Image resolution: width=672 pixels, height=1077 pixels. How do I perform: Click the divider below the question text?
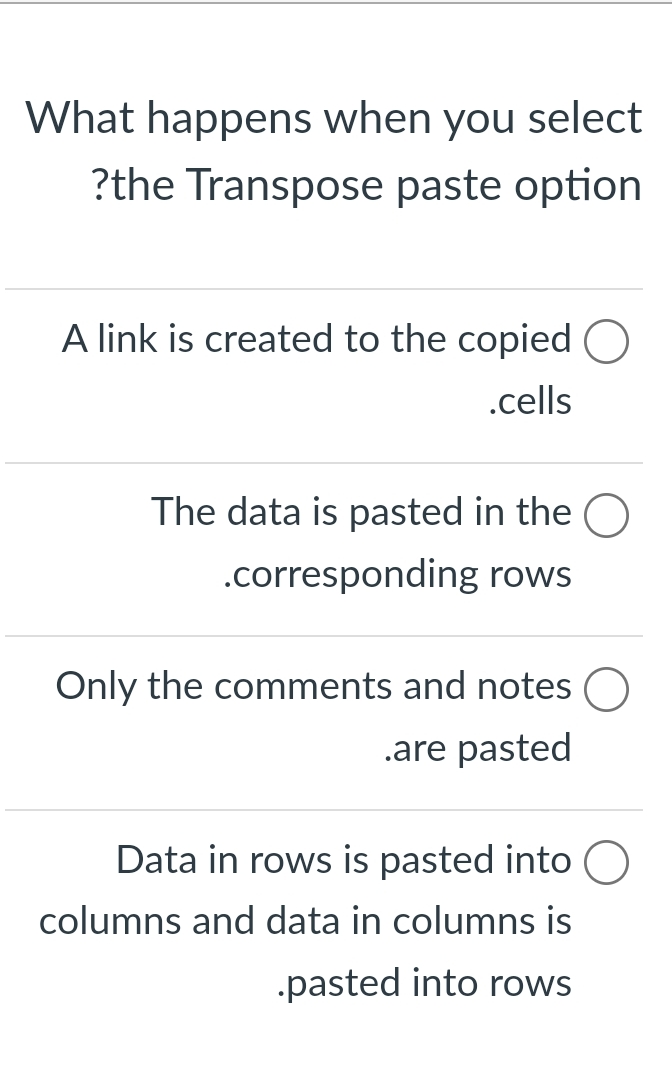(336, 288)
